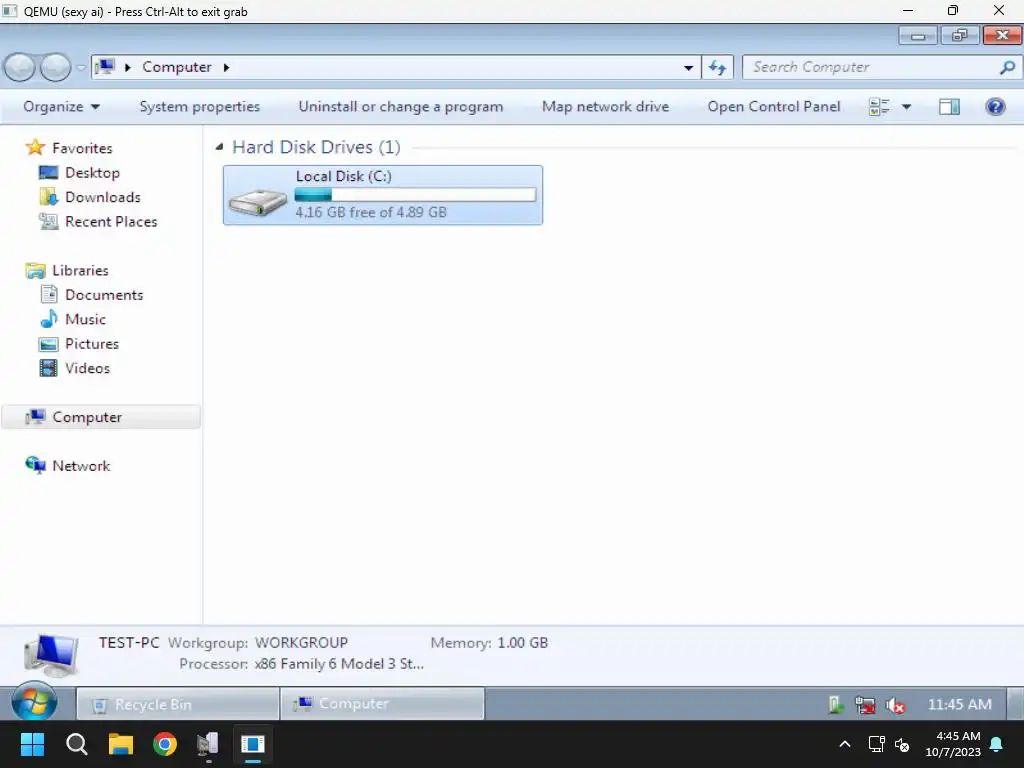Open Desktop under Favorites
Image resolution: width=1024 pixels, height=768 pixels.
click(x=92, y=173)
